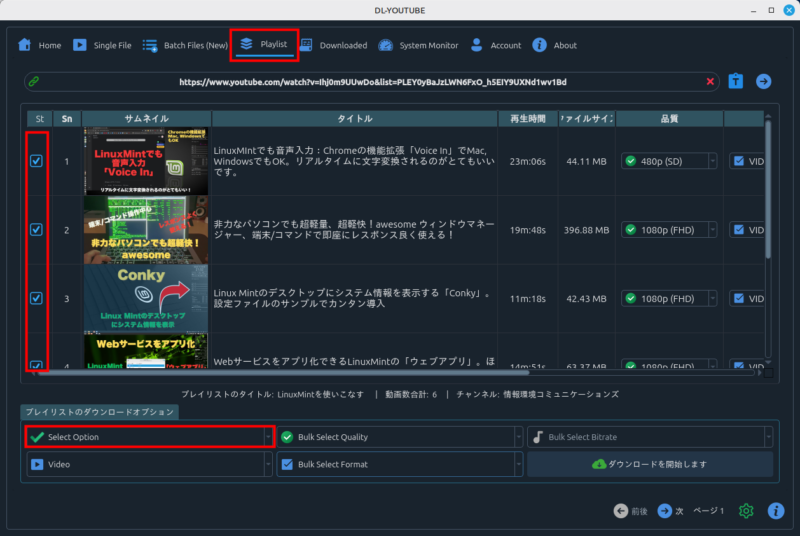Deselect the Conky video row 3 checkbox
The image size is (800, 536).
37,298
